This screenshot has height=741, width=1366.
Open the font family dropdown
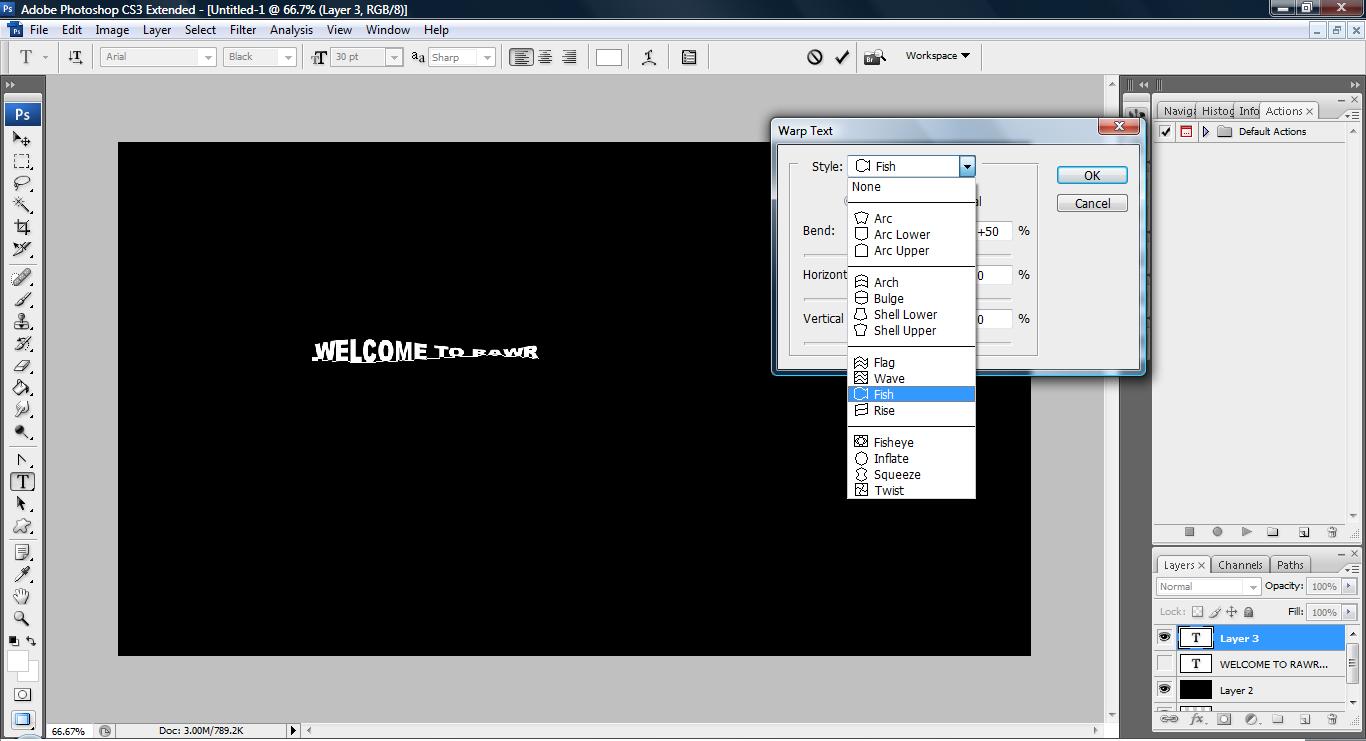(208, 57)
